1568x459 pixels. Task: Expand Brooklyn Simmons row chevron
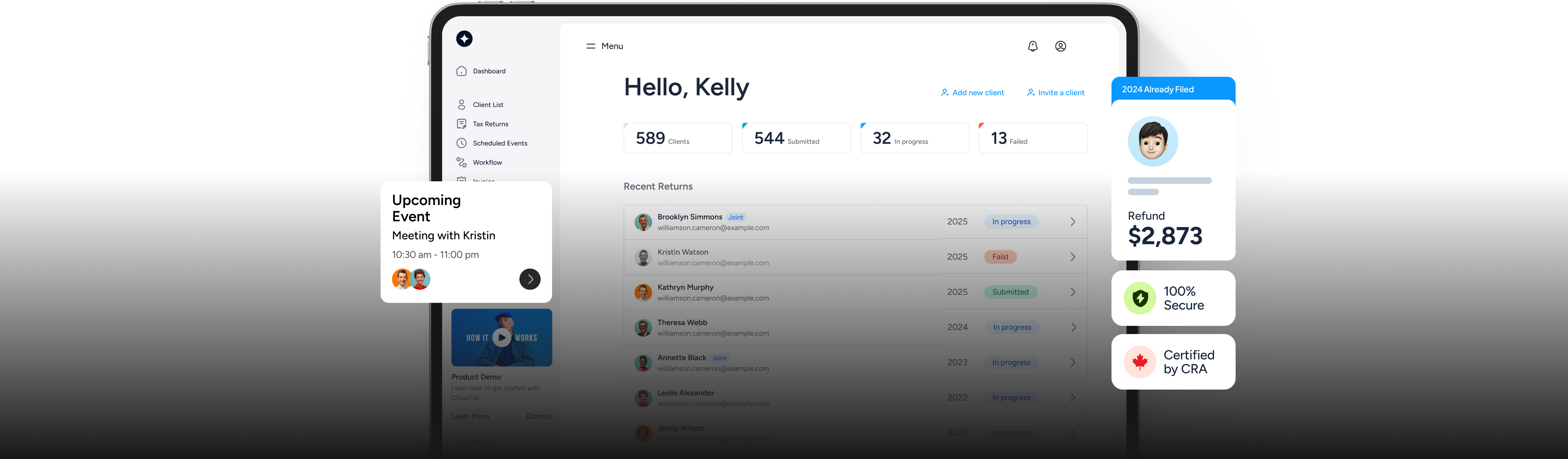click(1073, 222)
